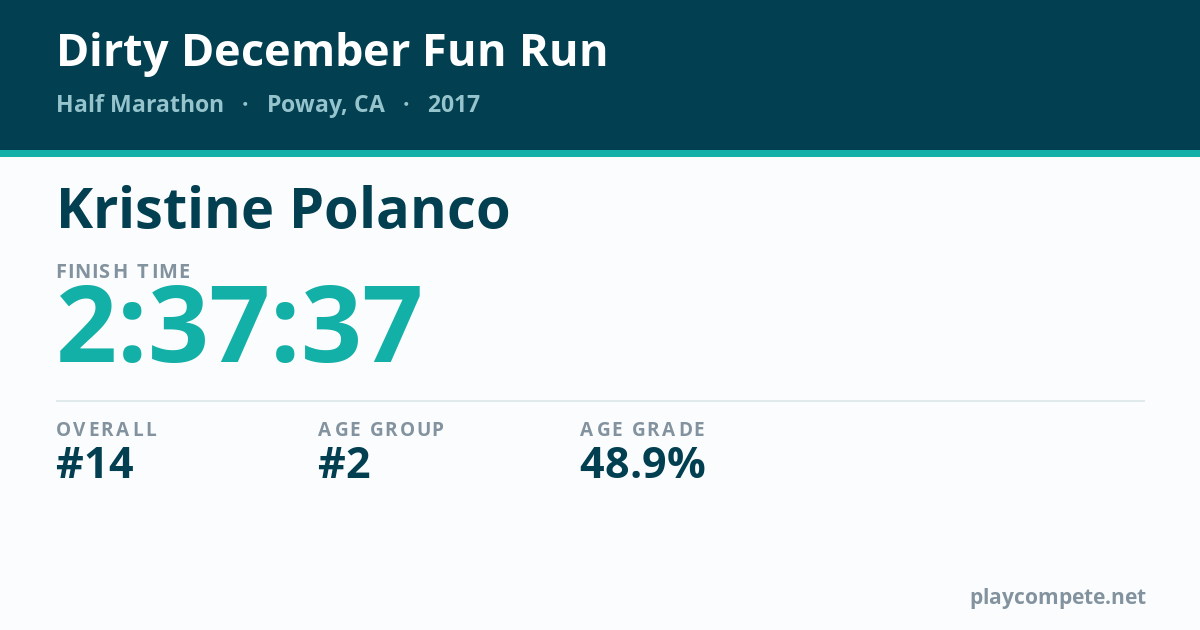Click the AGE GRADE heading
Viewport: 1200px width, 630px height.
tap(643, 429)
